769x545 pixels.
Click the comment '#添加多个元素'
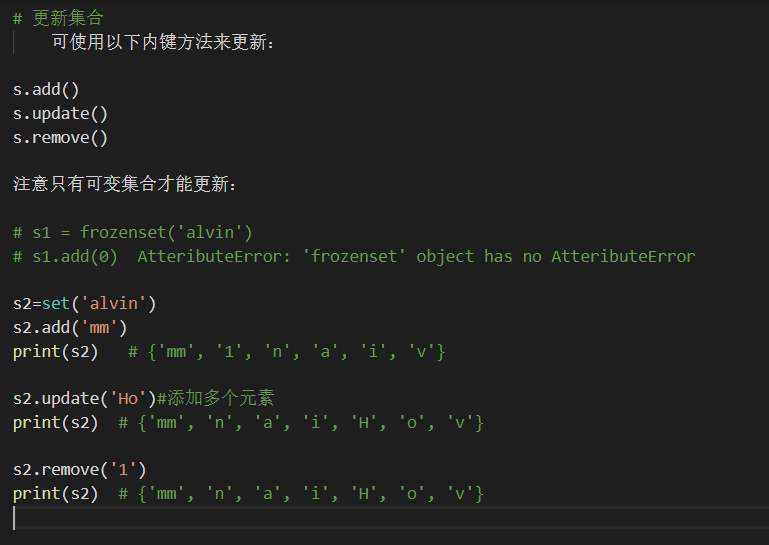pos(215,398)
